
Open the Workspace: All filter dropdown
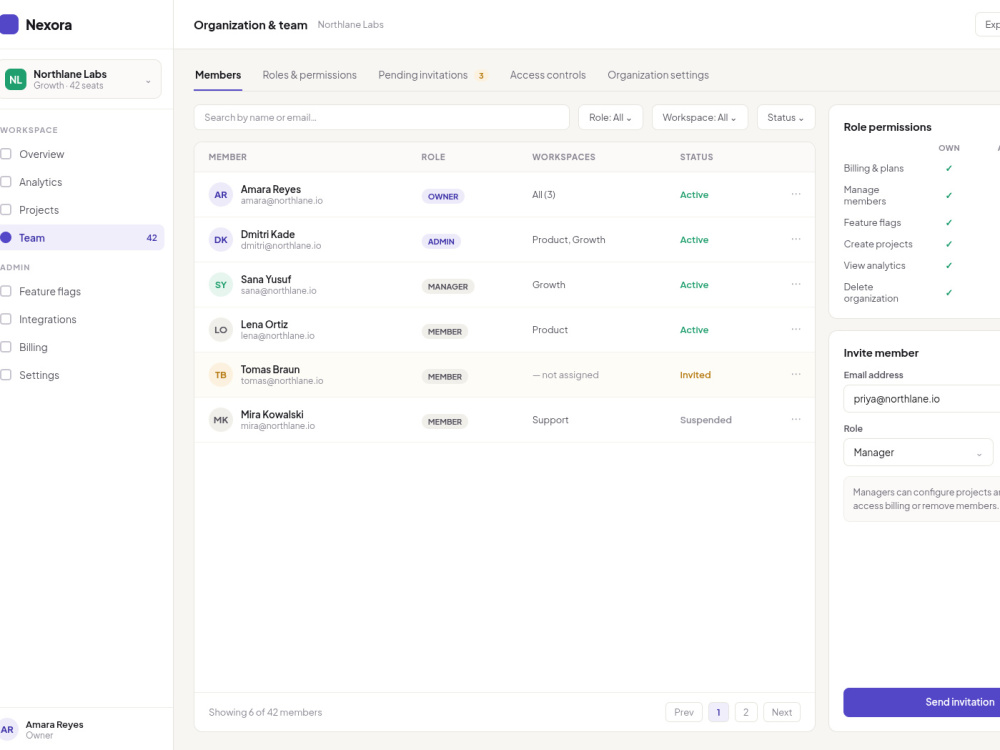pos(700,118)
